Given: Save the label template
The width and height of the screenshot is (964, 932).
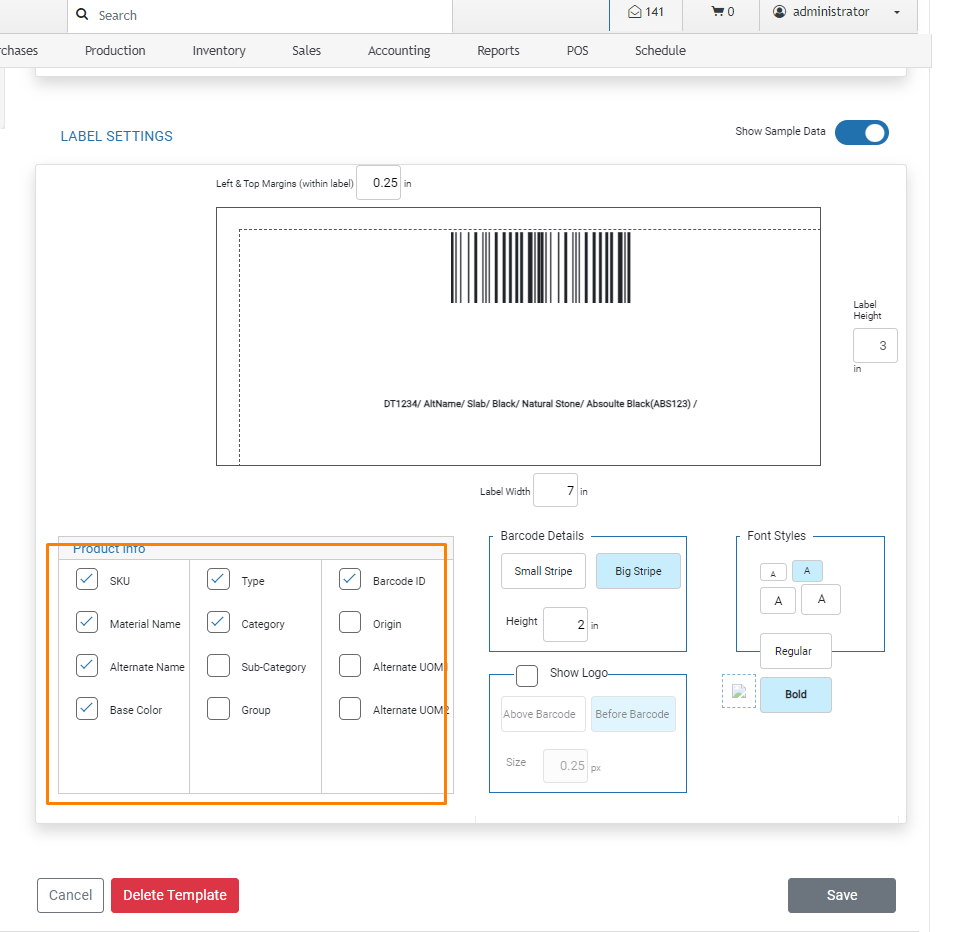Looking at the screenshot, I should point(842,895).
